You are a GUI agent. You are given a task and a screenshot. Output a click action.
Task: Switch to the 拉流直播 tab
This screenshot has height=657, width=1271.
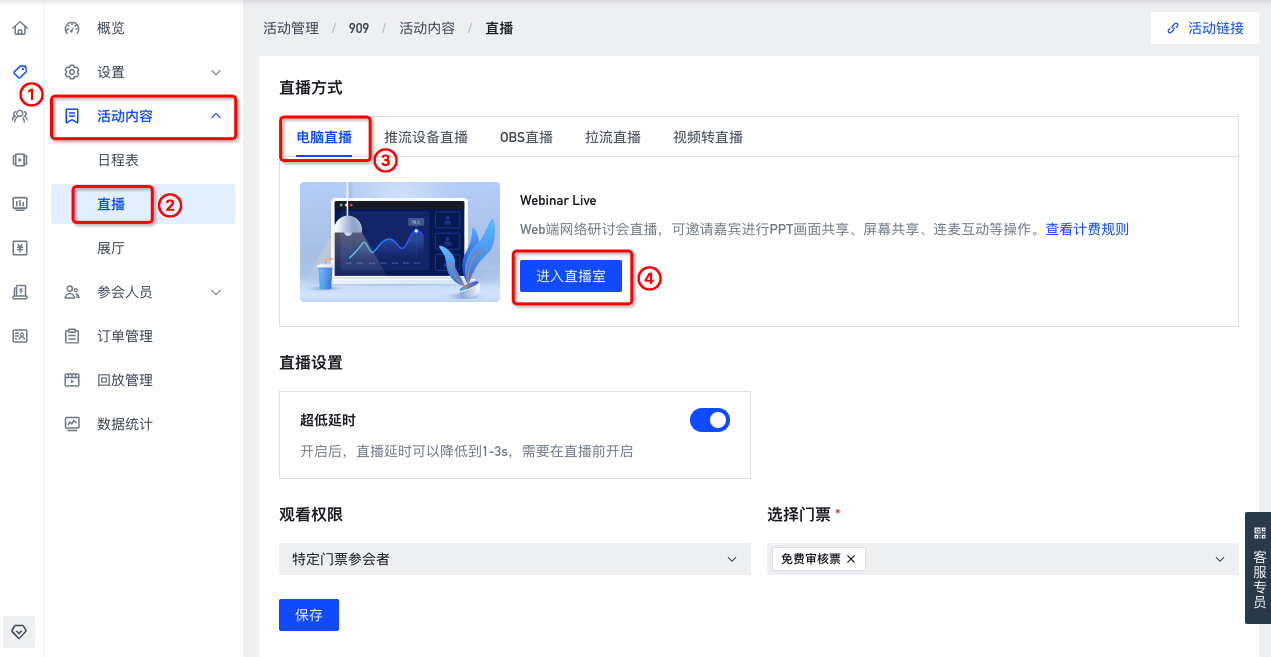[613, 137]
